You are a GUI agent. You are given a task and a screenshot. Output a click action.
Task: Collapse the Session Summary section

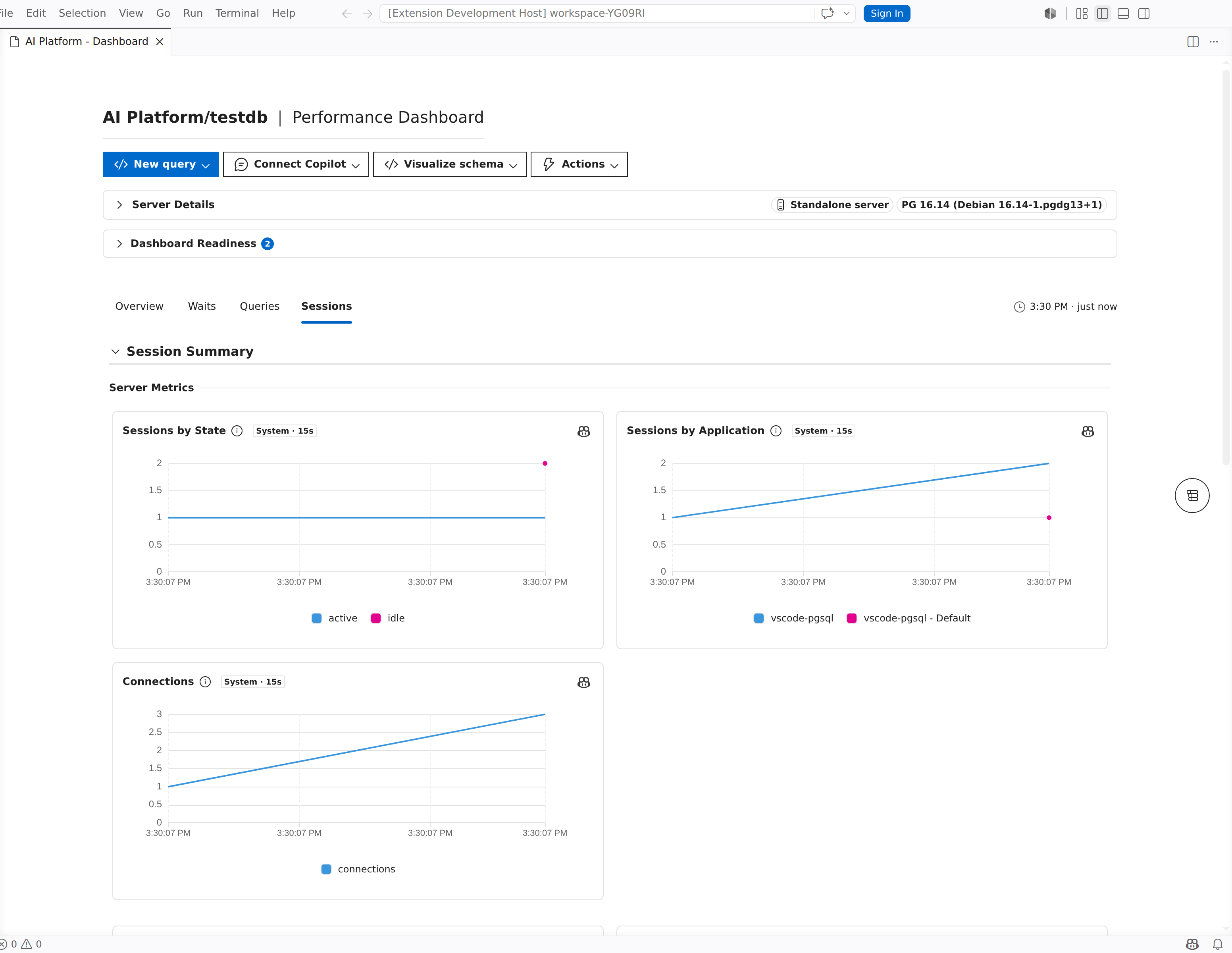(115, 351)
